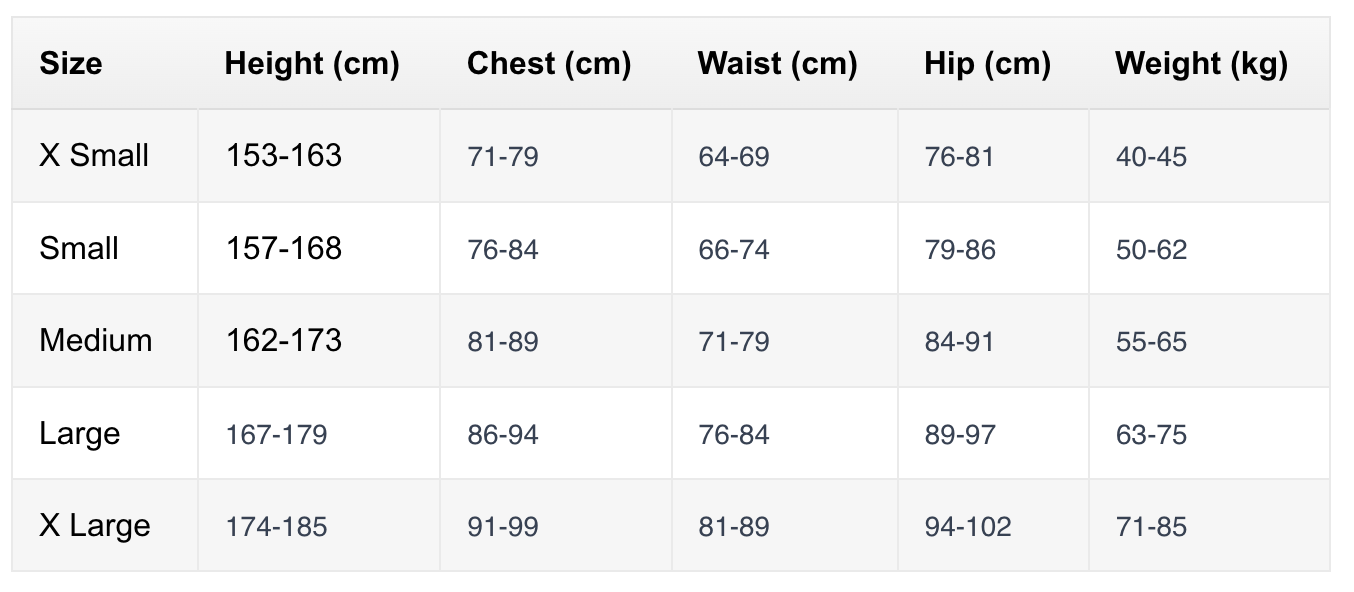Screen dimensions: 1354x592
Task: Click the Size column header
Action: point(71,64)
